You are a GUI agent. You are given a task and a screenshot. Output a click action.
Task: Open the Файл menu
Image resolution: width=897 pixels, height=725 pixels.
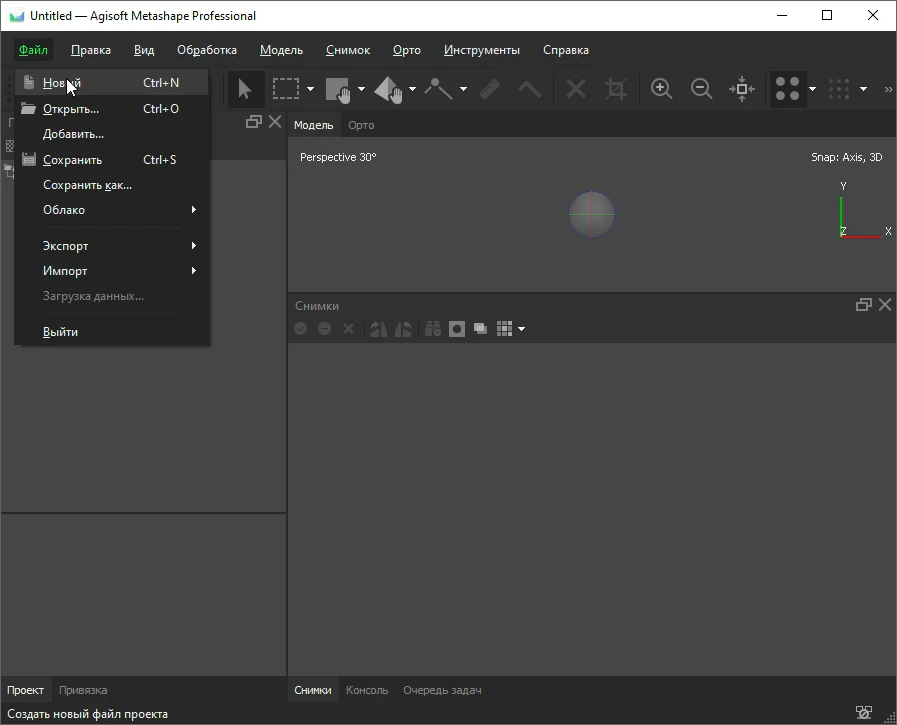pyautogui.click(x=33, y=50)
